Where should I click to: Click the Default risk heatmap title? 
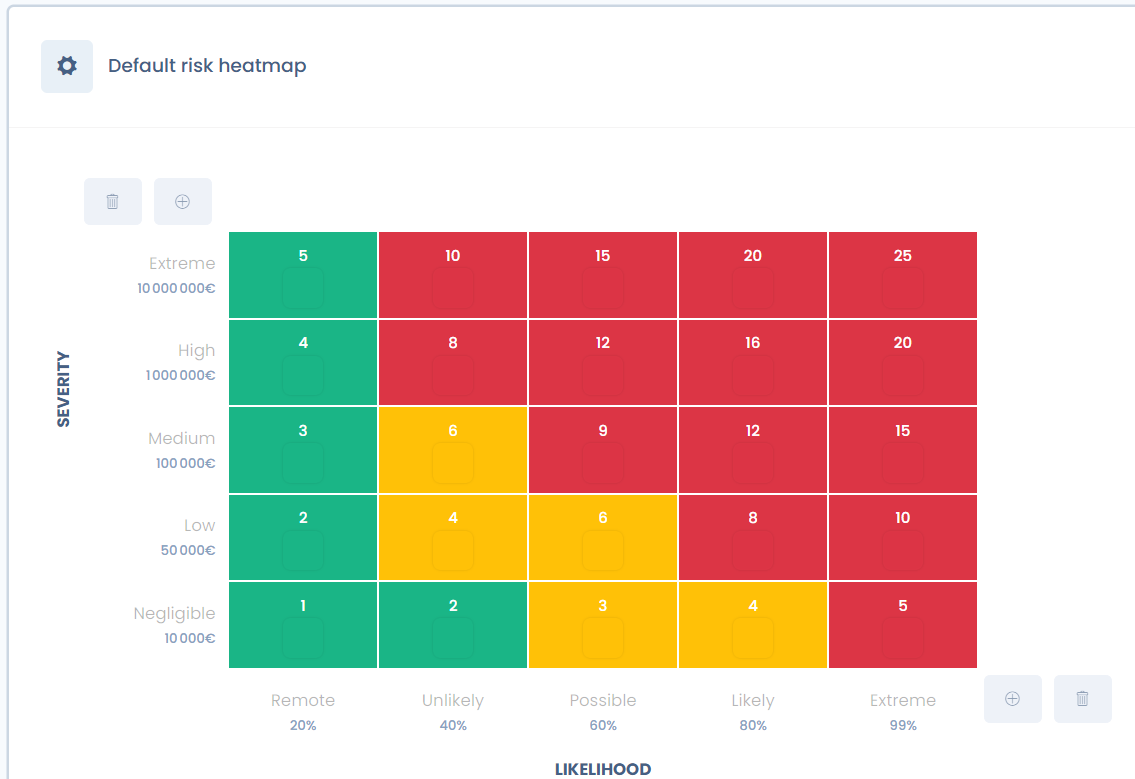point(207,66)
